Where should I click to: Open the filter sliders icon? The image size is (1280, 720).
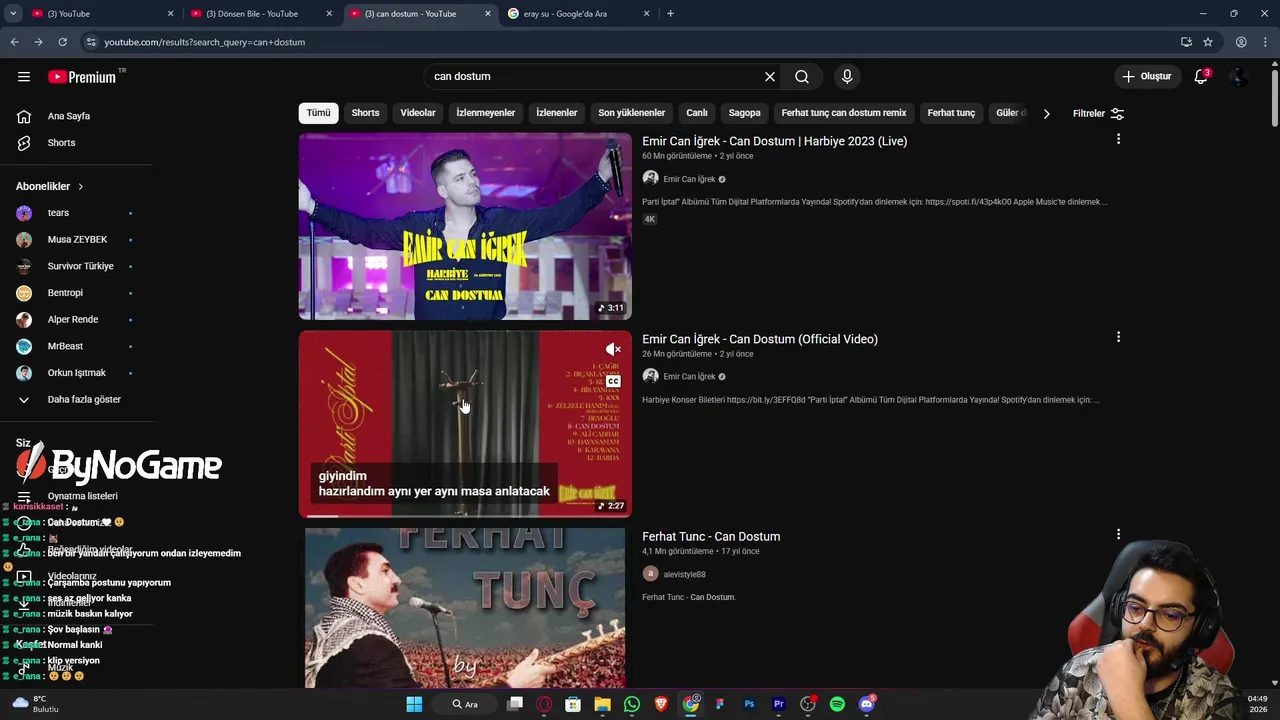click(x=1117, y=114)
